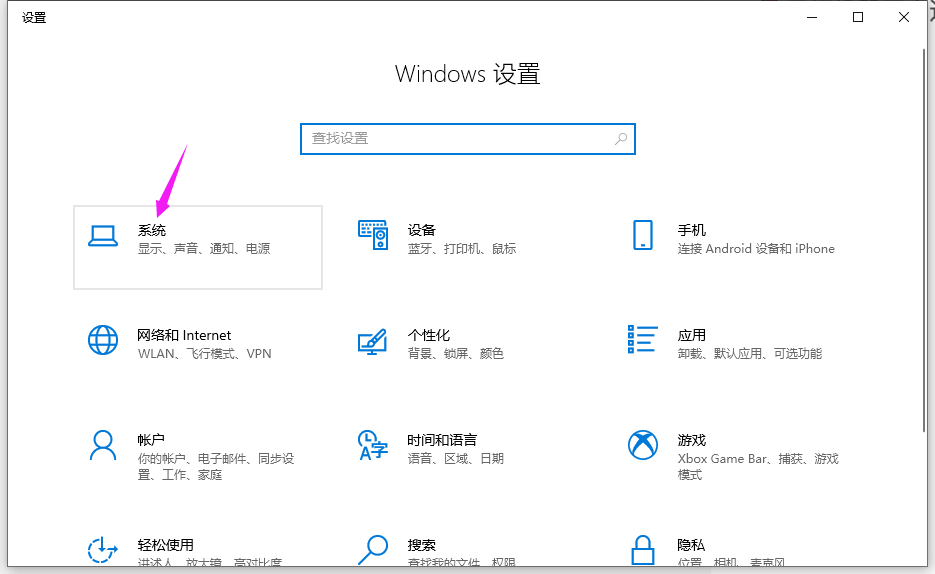935x574 pixels.
Task: Select the 隐私 heading
Action: [691, 545]
